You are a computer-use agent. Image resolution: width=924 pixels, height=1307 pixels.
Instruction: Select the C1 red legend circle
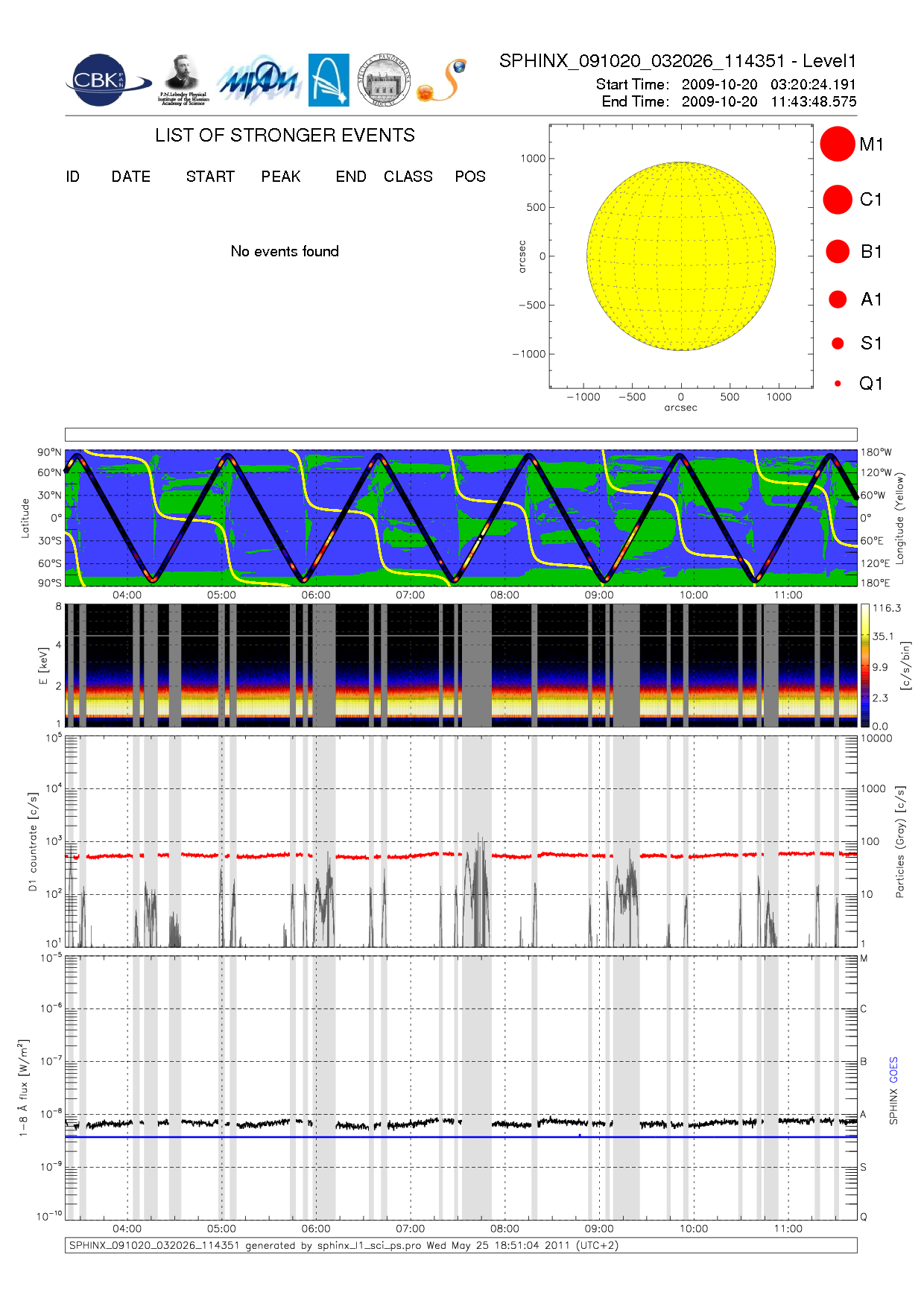click(x=837, y=200)
